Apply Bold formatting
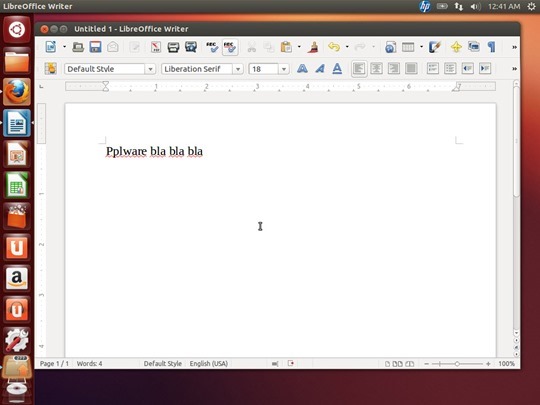Viewport: 540px width, 405px height. (302, 69)
